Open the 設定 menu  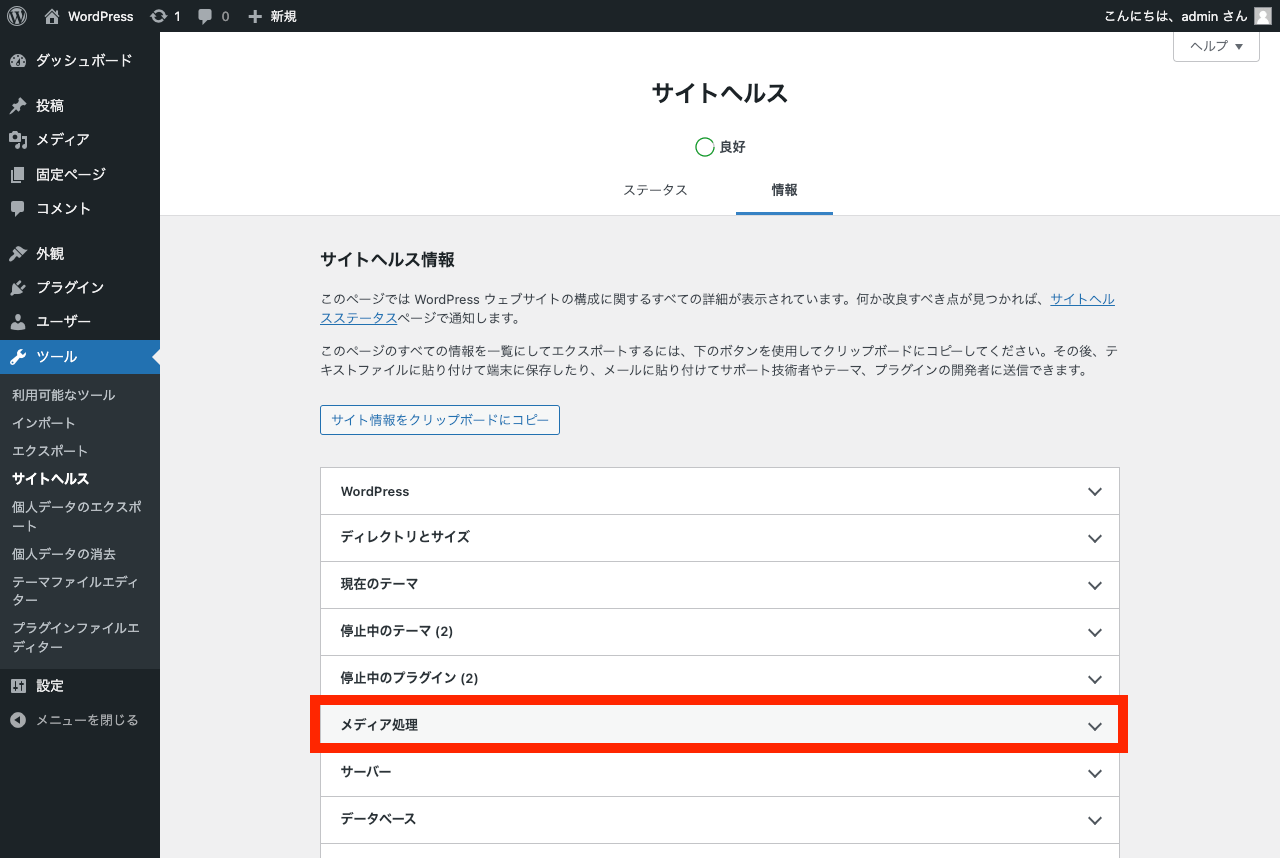pos(80,686)
